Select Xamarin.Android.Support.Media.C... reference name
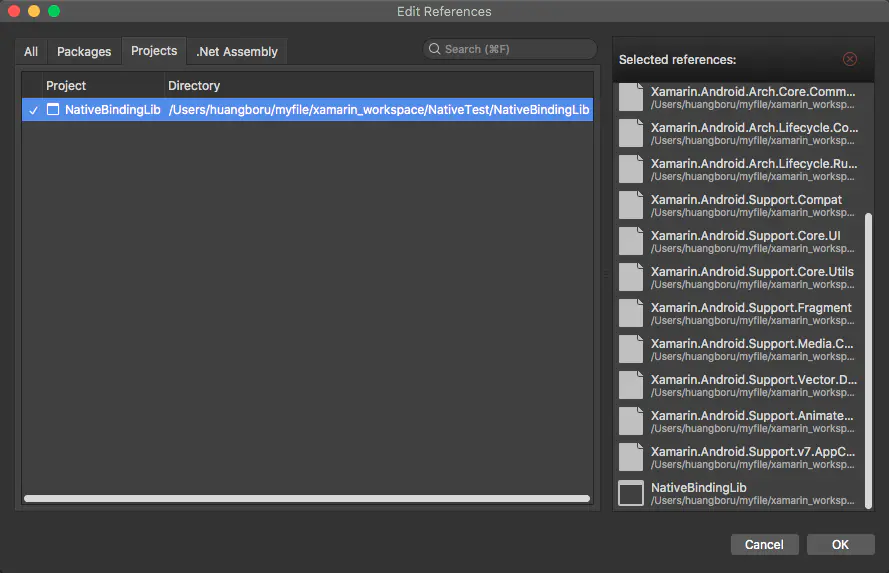 pyautogui.click(x=752, y=343)
